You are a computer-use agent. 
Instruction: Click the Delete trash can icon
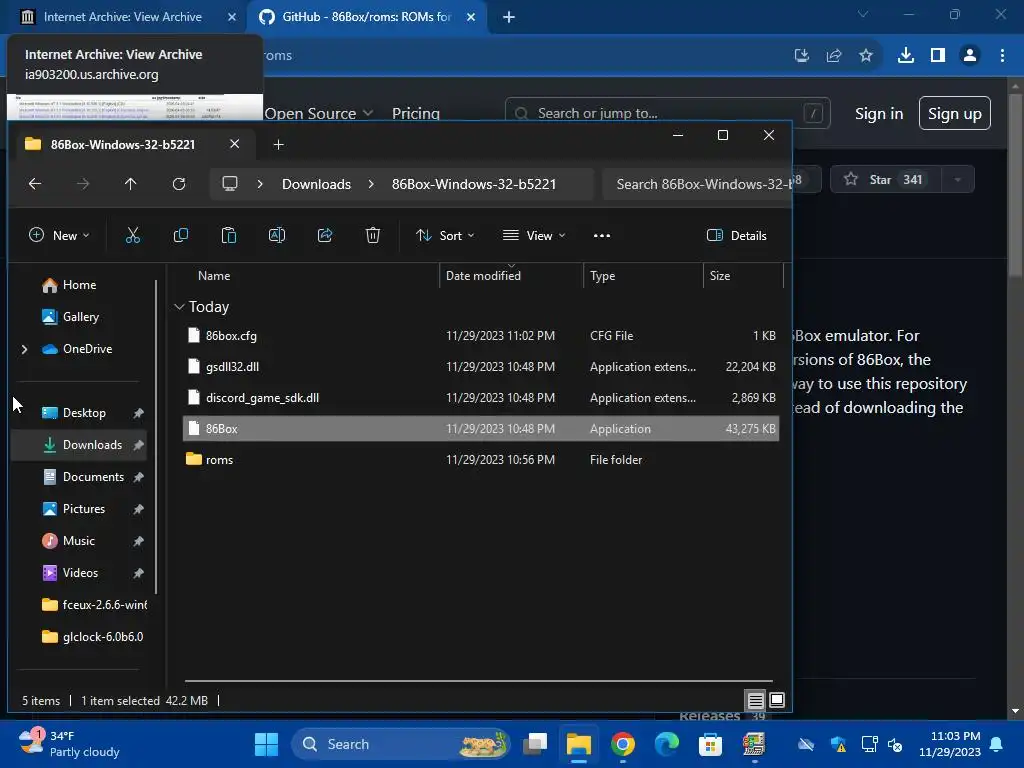(373, 236)
